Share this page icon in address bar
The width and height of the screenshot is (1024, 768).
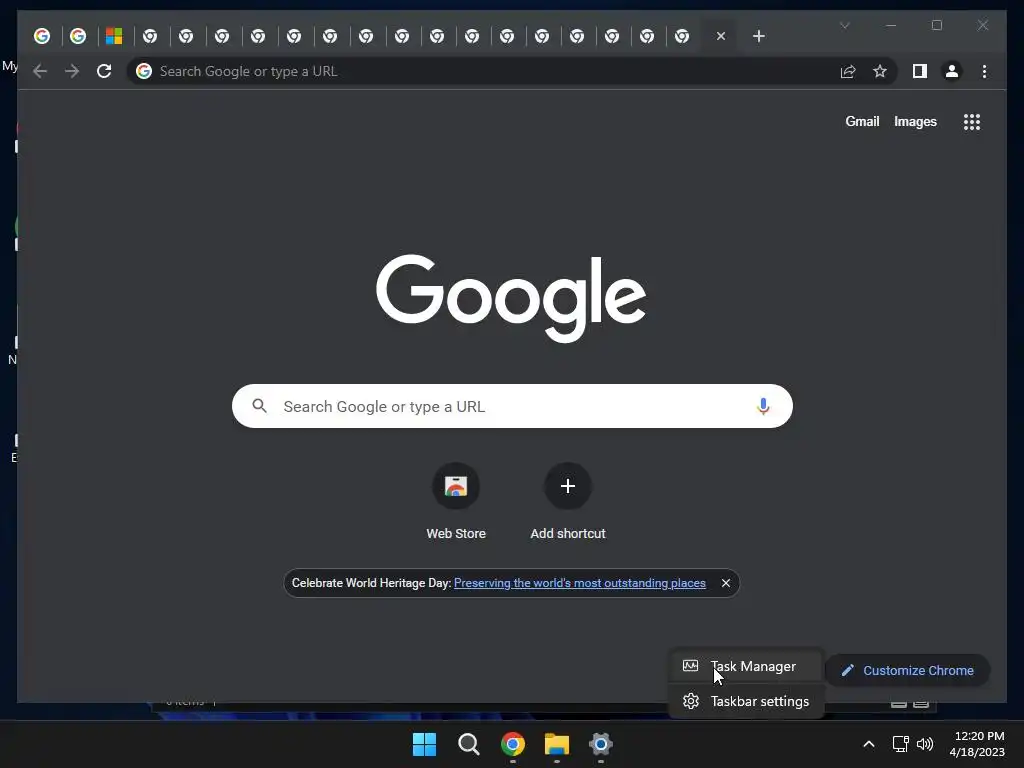coord(848,71)
